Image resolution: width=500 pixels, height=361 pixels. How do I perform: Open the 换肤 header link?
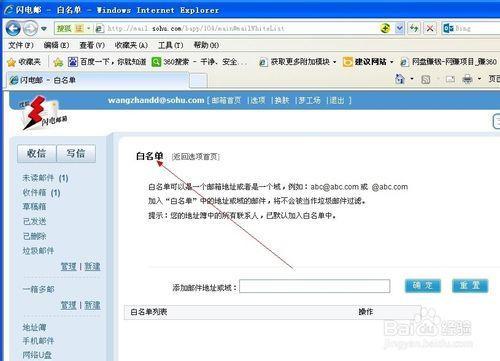click(282, 100)
